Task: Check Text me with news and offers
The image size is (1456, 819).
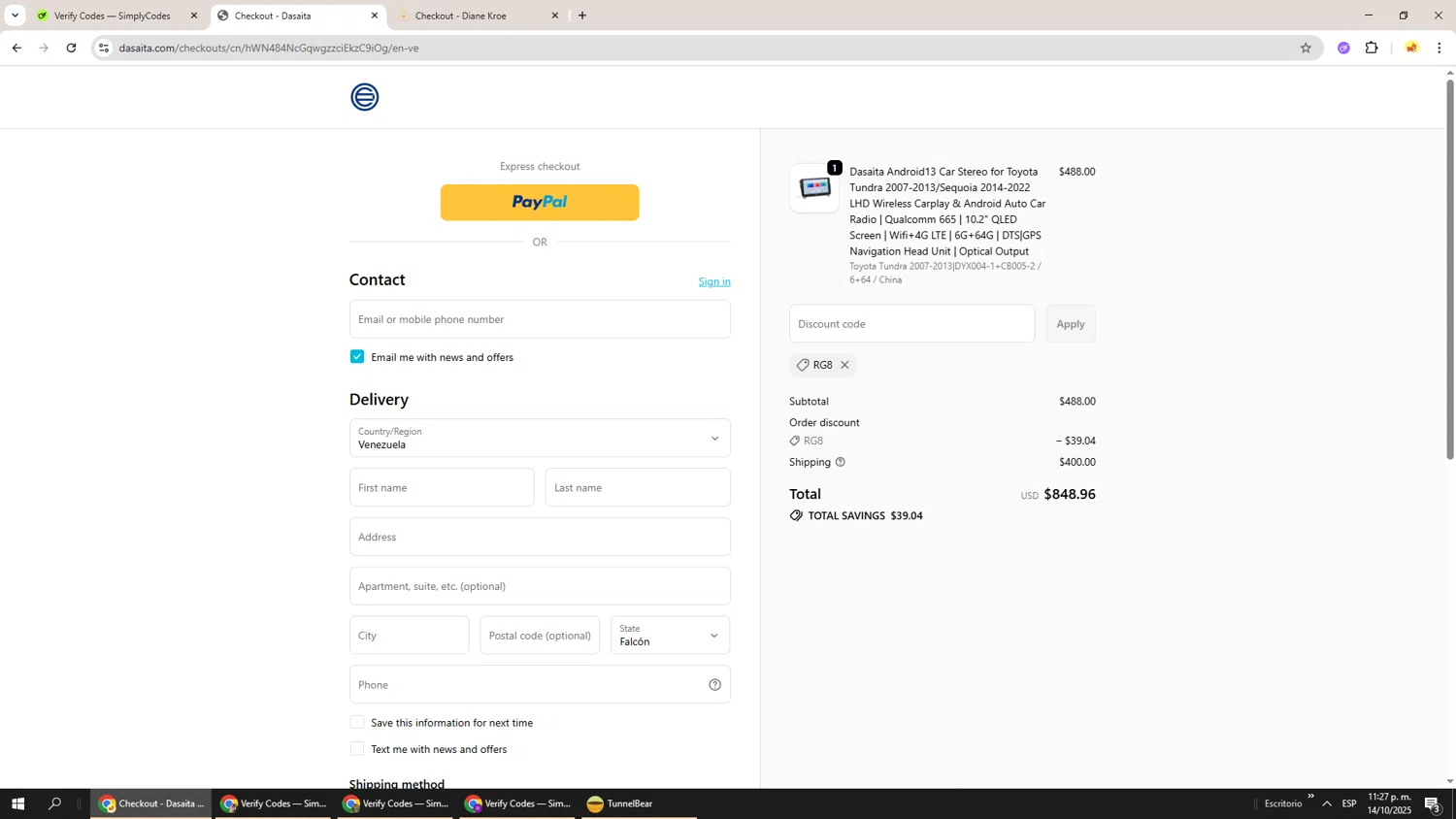Action: click(357, 749)
